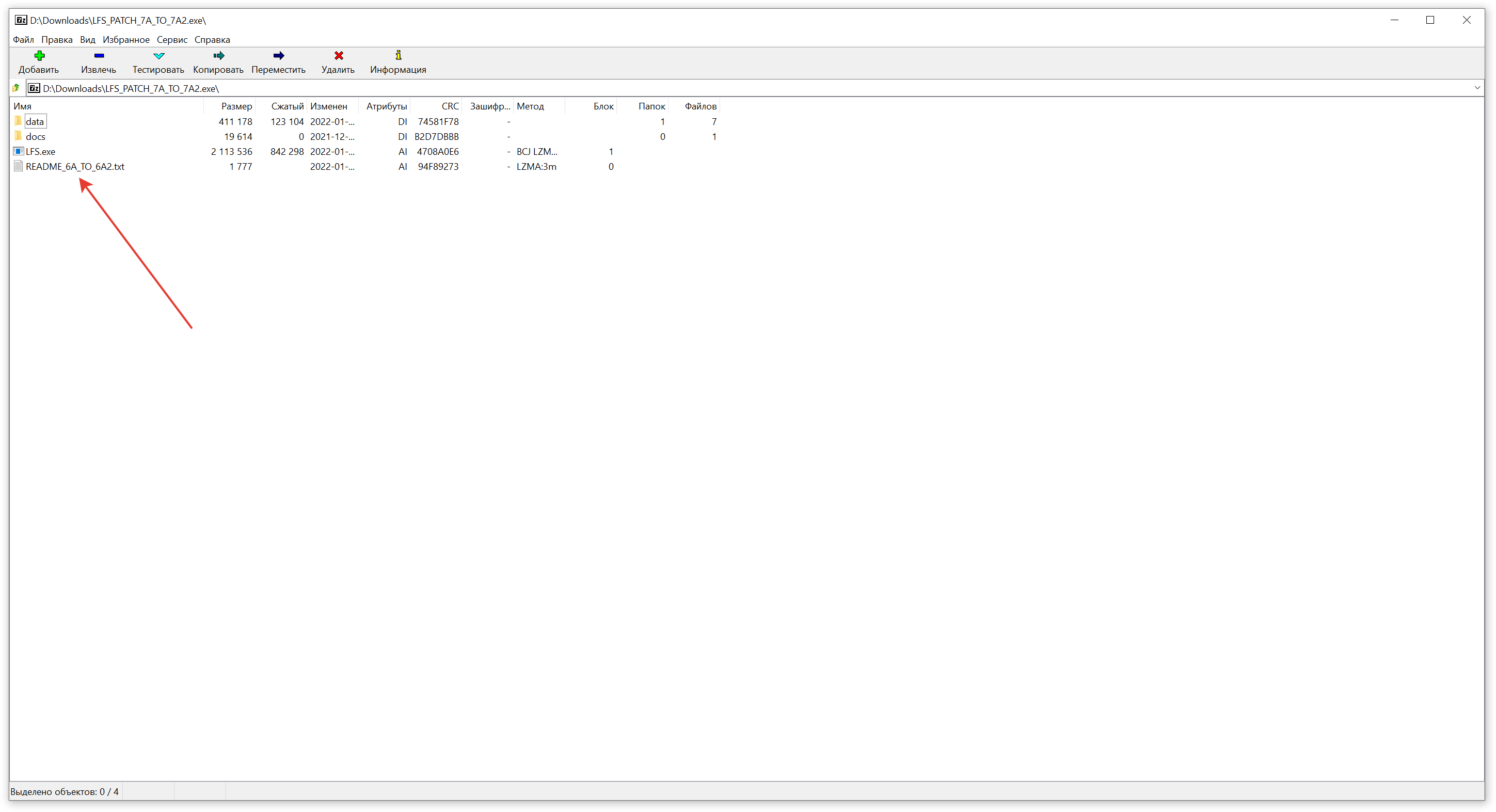The height and width of the screenshot is (812, 1496).
Task: Select the LFS.exe file entry
Action: 40,152
